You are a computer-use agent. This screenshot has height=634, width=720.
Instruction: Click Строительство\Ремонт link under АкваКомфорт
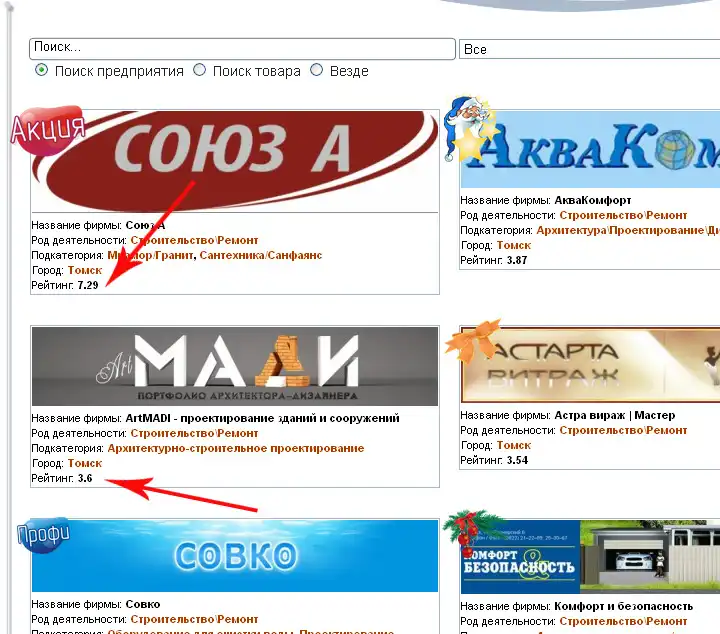tap(623, 215)
